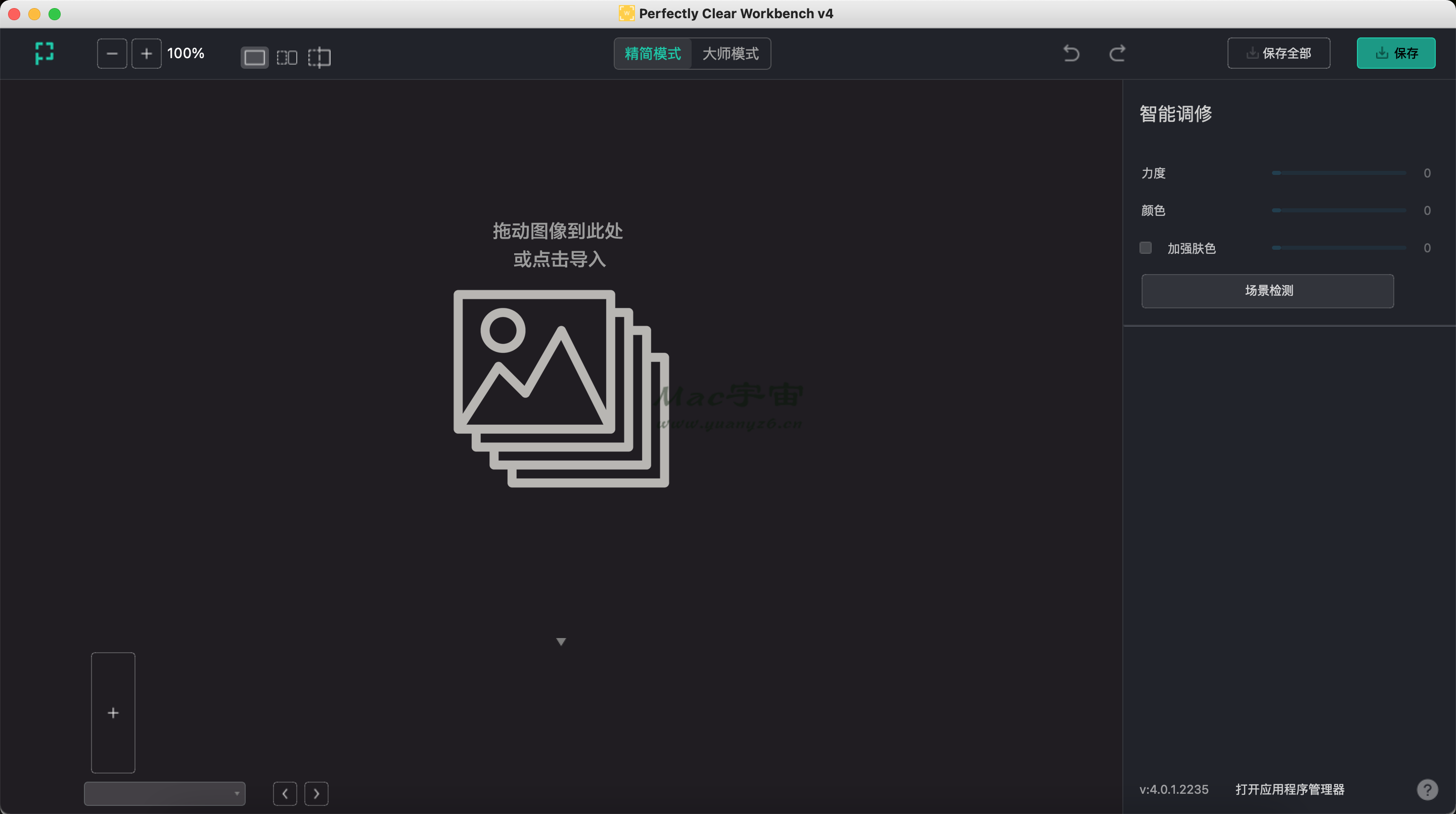
Task: Click 打开应用程序管理器 link
Action: point(1290,790)
